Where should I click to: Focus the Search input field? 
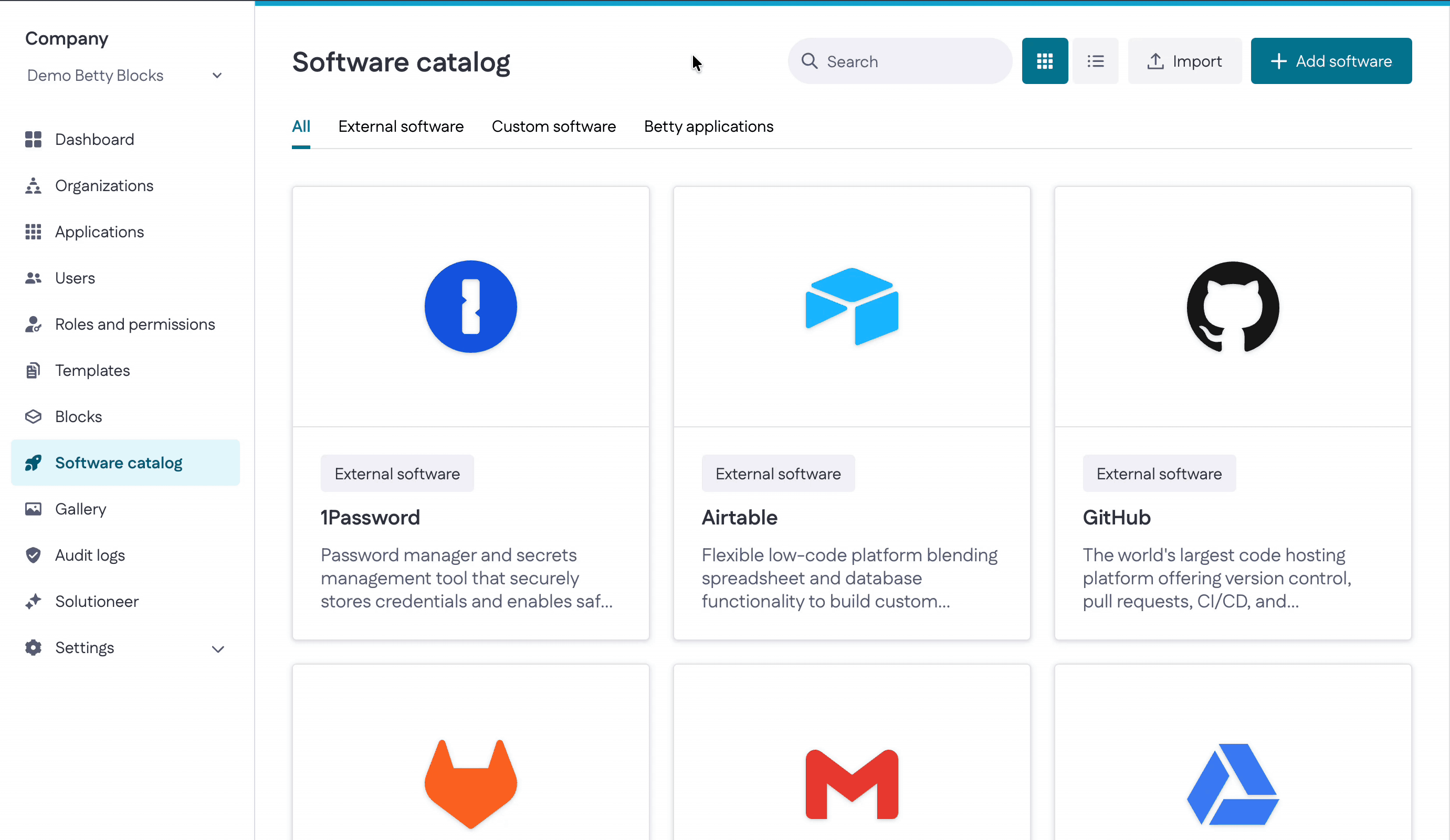(x=900, y=61)
